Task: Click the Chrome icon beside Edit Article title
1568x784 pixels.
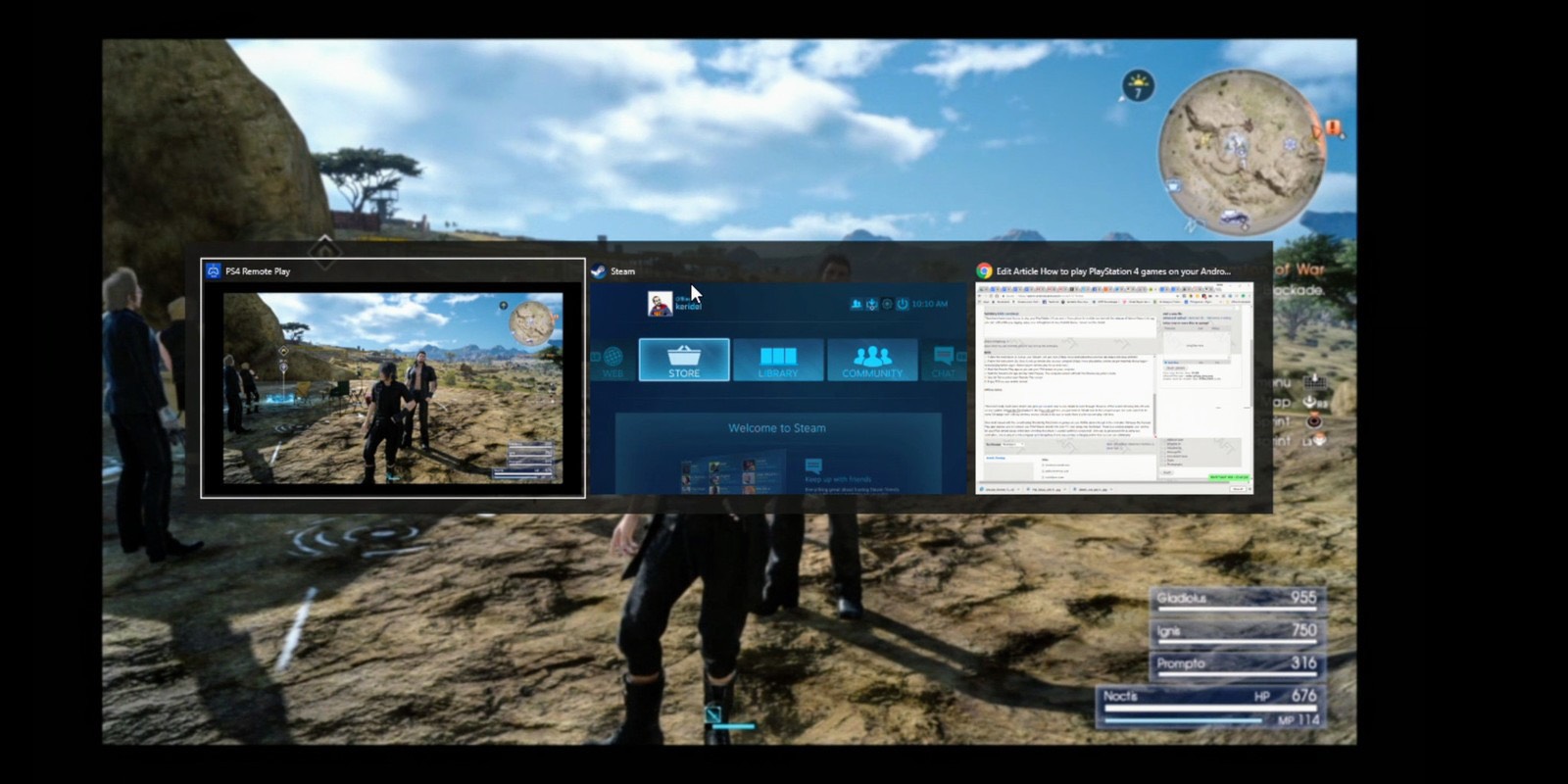Action: 984,271
